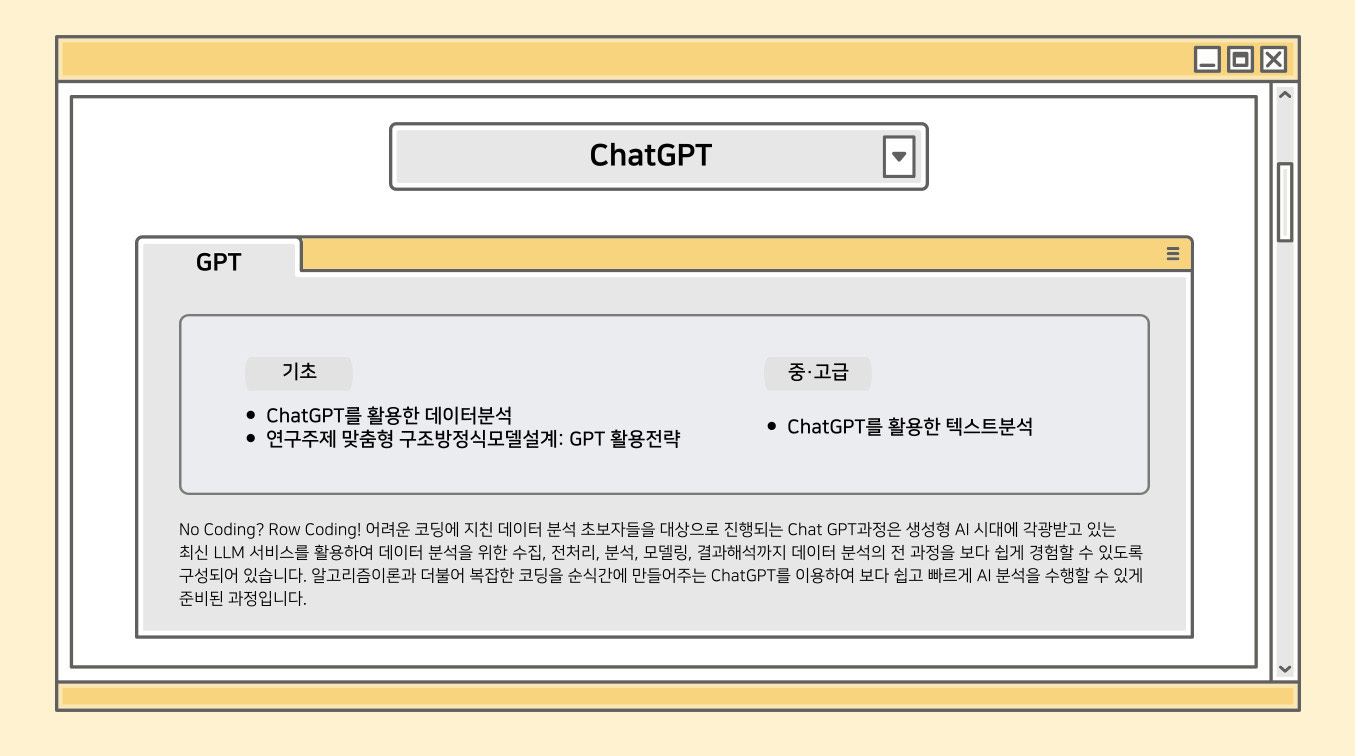Open 연구주제 맞춤형 구조방정식모델설계 course link

click(473, 439)
